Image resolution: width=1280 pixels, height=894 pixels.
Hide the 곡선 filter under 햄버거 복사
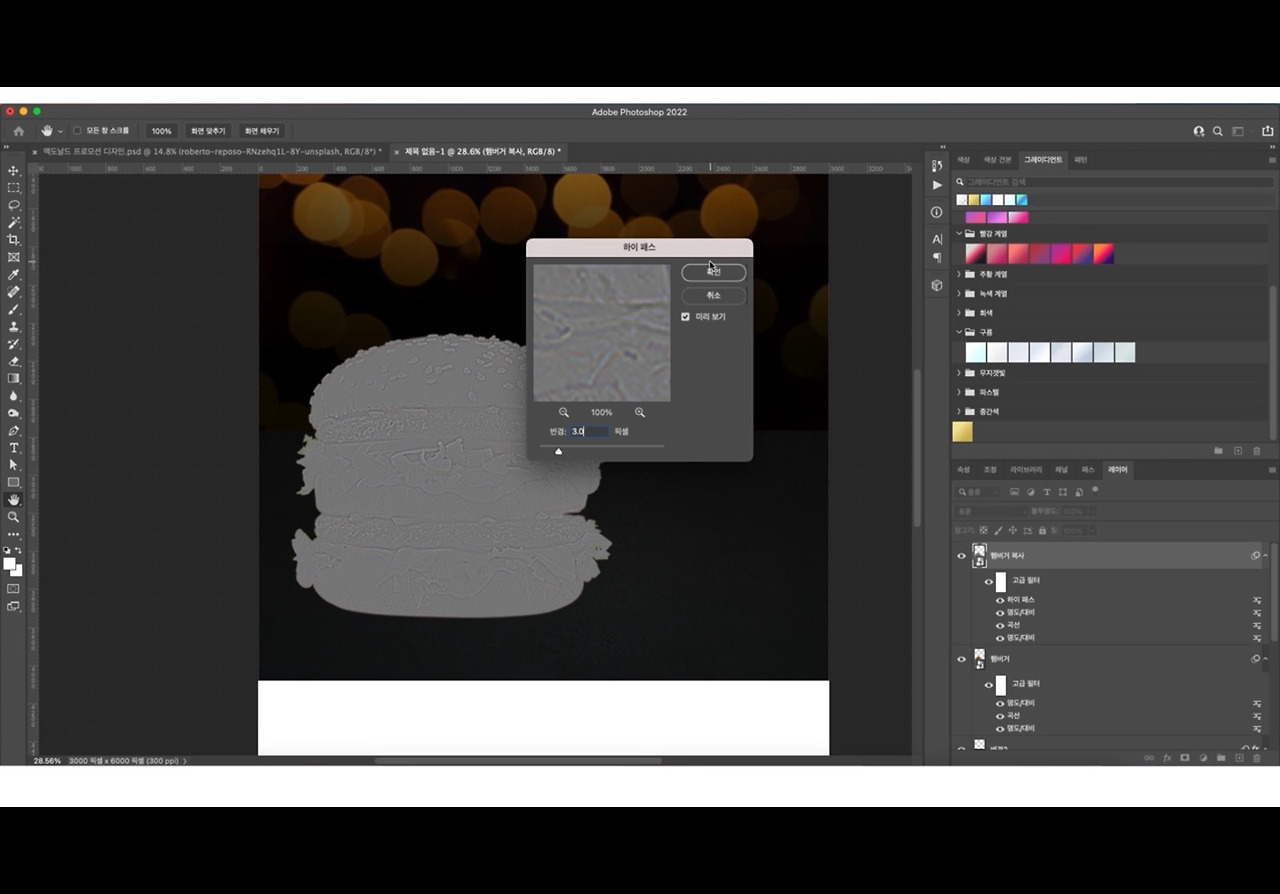[x=1000, y=625]
